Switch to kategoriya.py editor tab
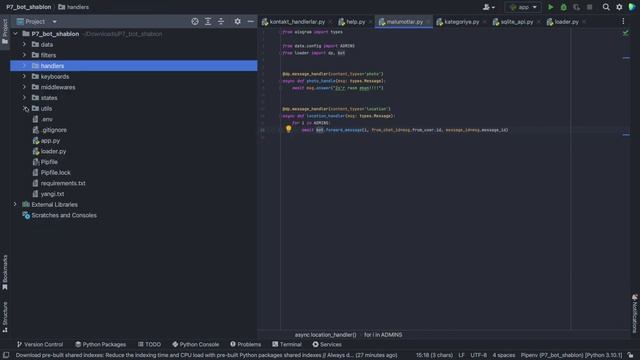Screen dimensions: 640x360 coord(458,22)
